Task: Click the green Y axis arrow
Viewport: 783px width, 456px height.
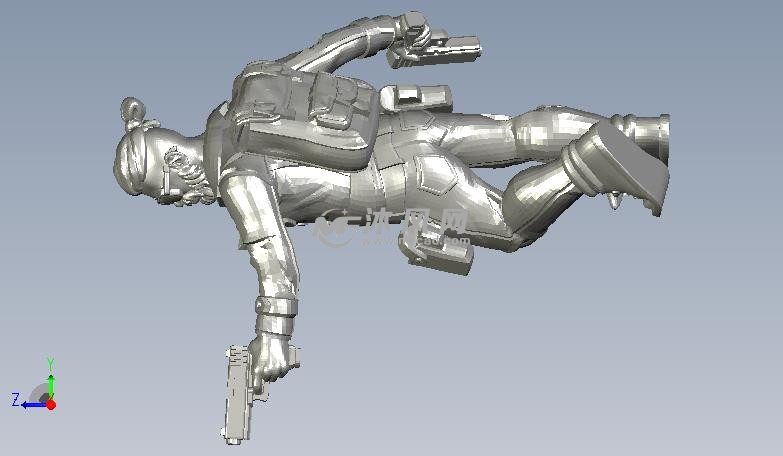Action: 51,385
